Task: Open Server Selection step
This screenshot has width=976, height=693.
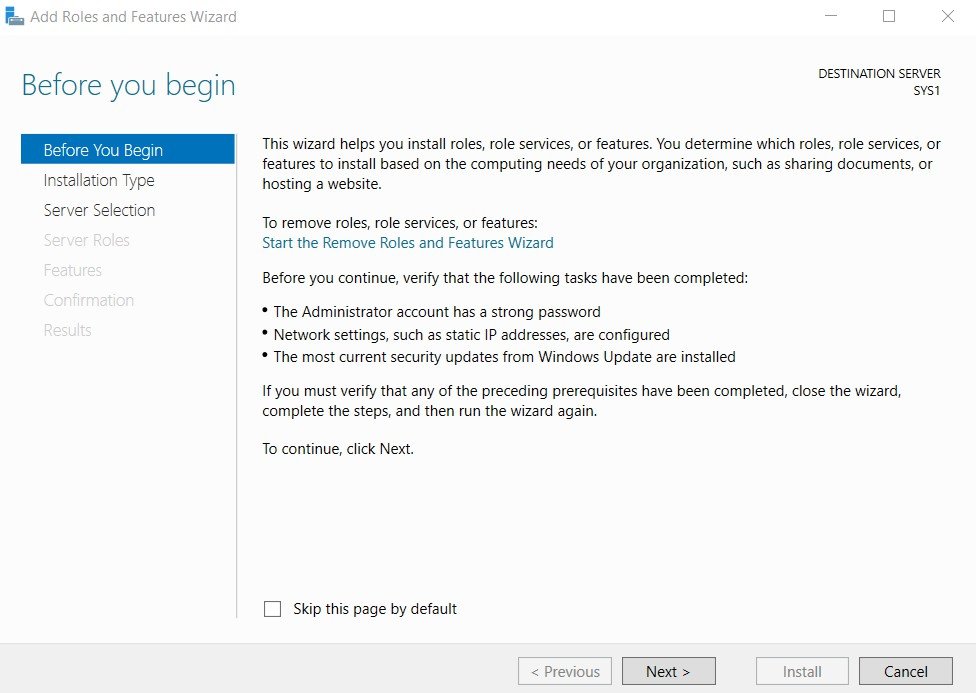Action: point(100,210)
